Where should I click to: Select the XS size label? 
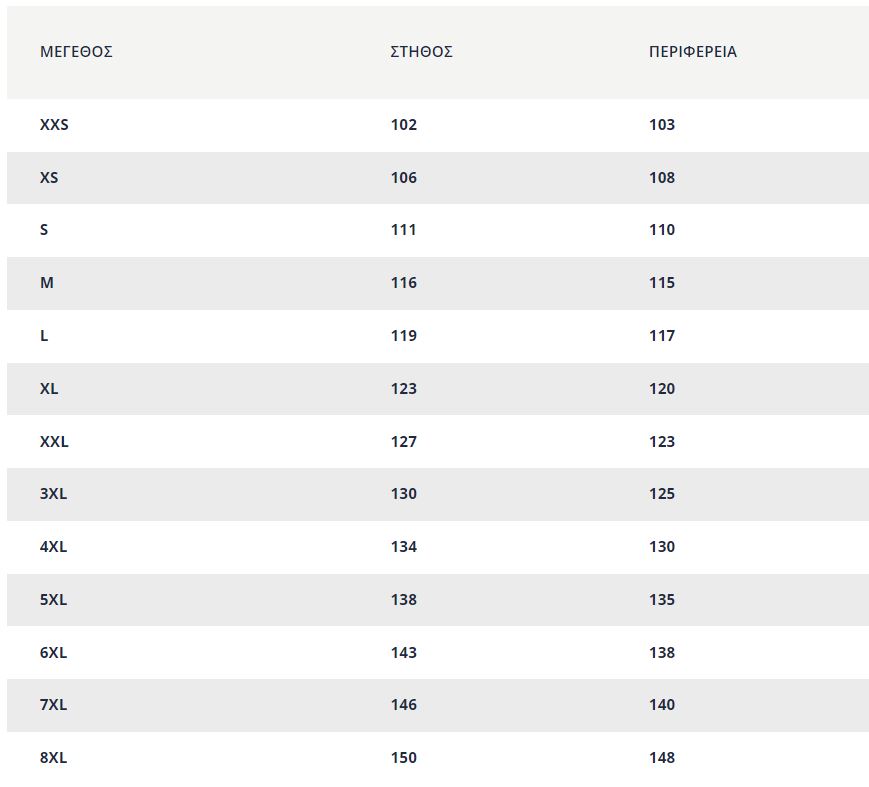(49, 178)
